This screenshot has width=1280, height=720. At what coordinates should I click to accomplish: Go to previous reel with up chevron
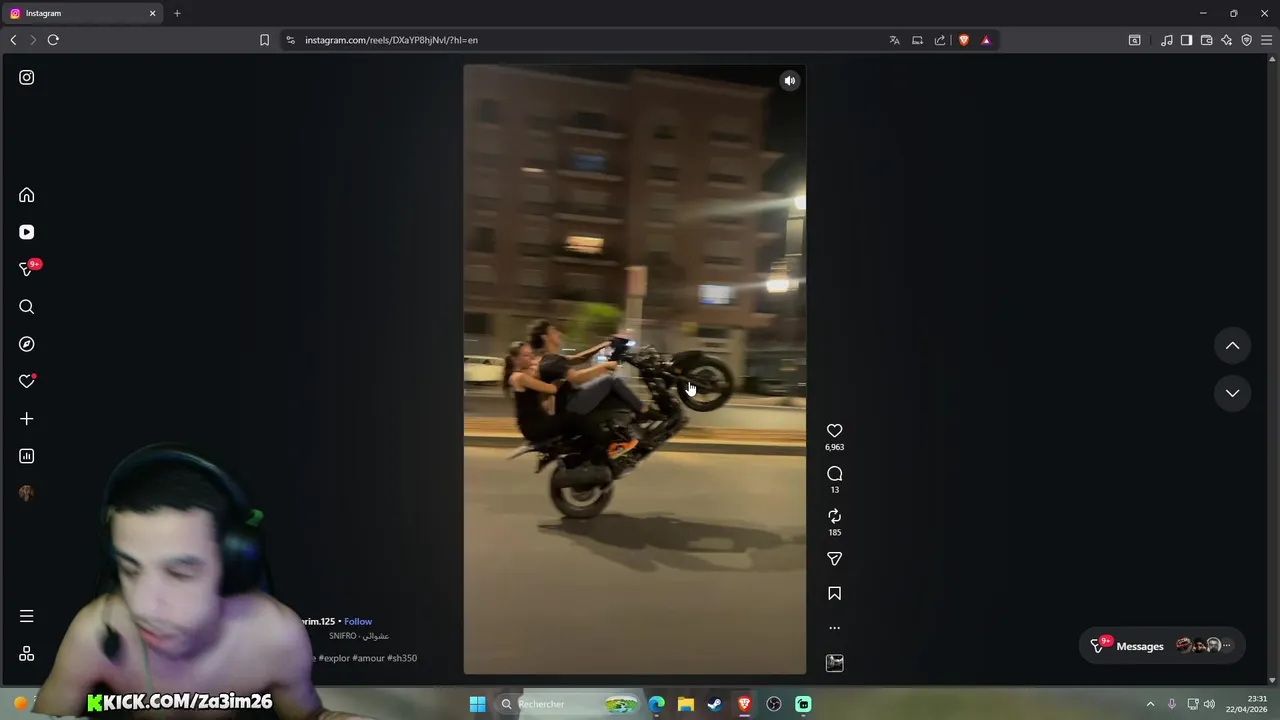point(1233,346)
